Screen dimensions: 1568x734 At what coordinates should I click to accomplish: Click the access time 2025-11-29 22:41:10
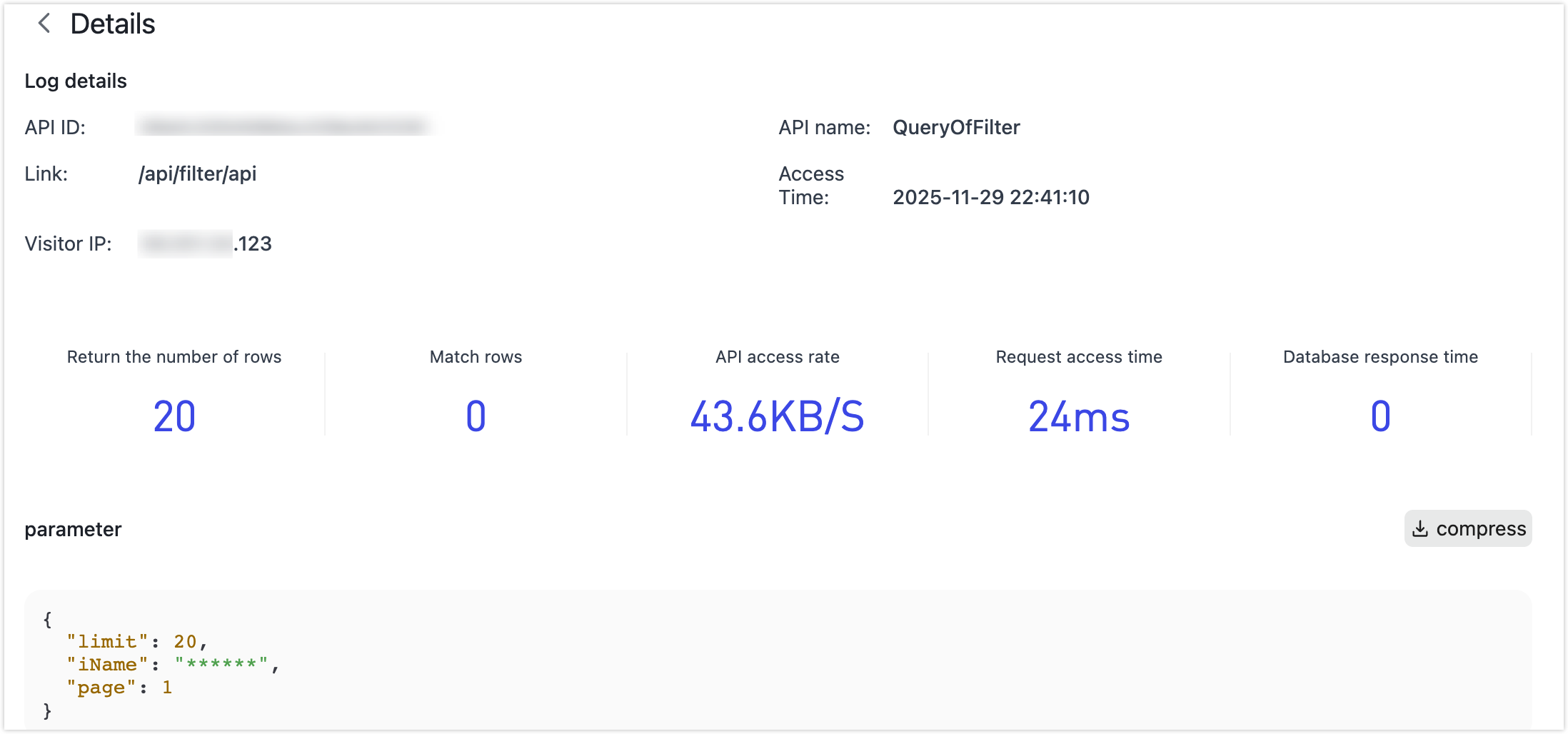tap(990, 197)
